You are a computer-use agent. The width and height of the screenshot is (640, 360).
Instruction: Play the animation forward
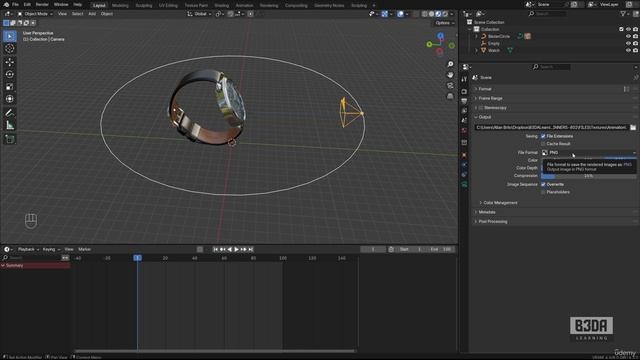click(236, 249)
